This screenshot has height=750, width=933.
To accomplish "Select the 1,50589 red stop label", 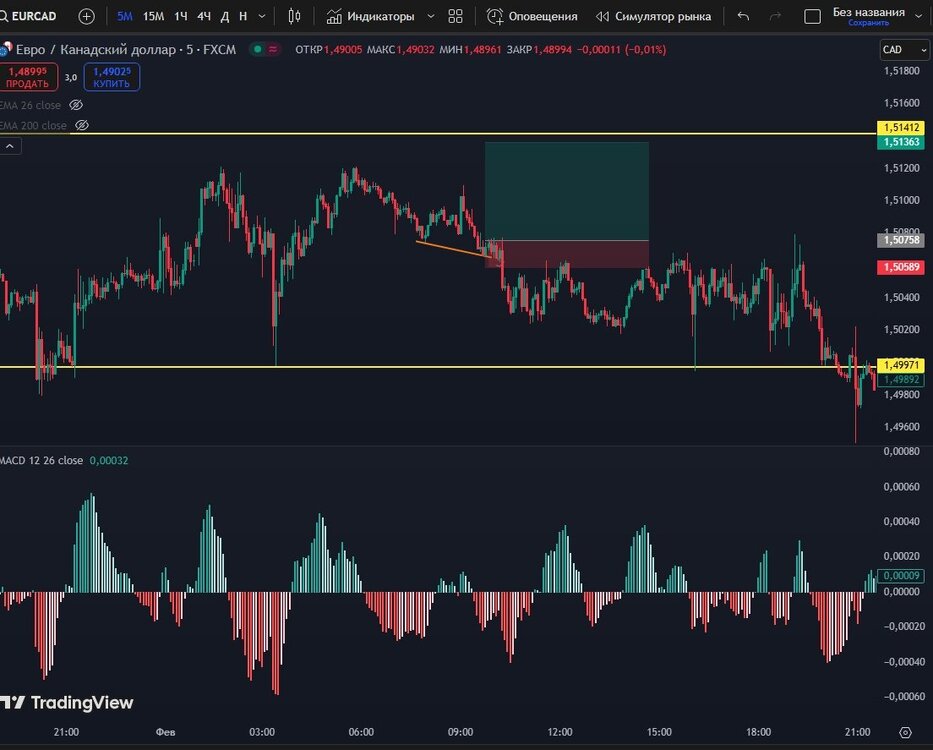I will pos(901,267).
